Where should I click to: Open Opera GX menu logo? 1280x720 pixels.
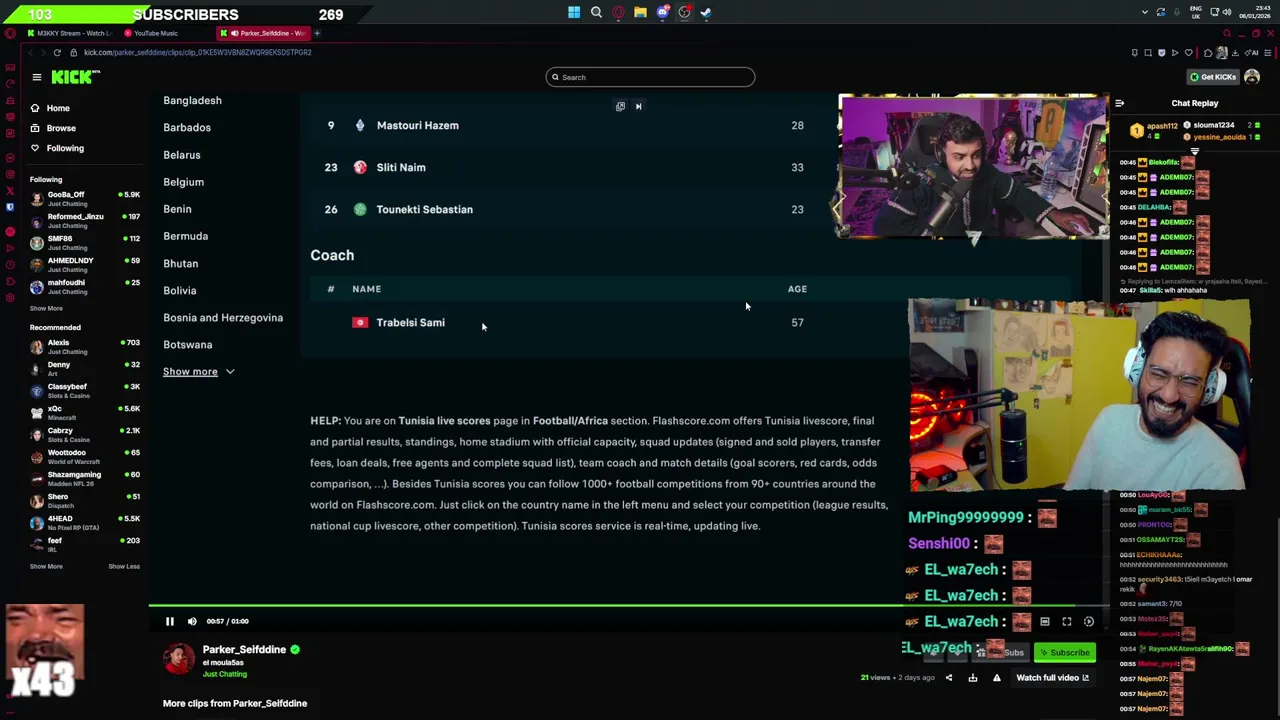(x=10, y=33)
